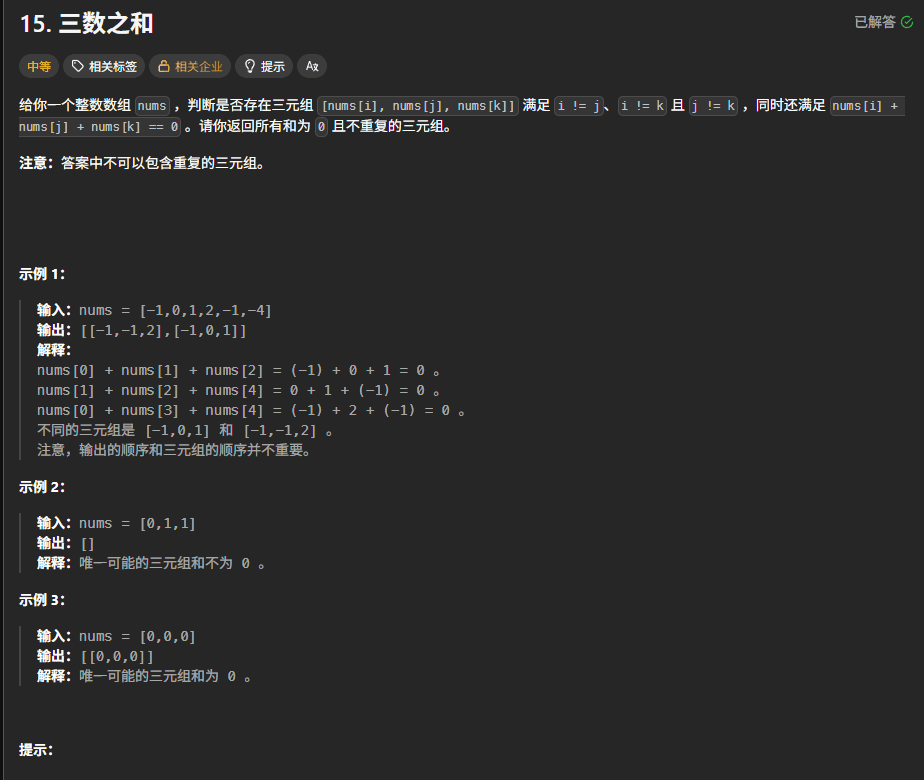The height and width of the screenshot is (780, 924).
Task: Click the bottom 提示: section heading
Action: (36, 750)
